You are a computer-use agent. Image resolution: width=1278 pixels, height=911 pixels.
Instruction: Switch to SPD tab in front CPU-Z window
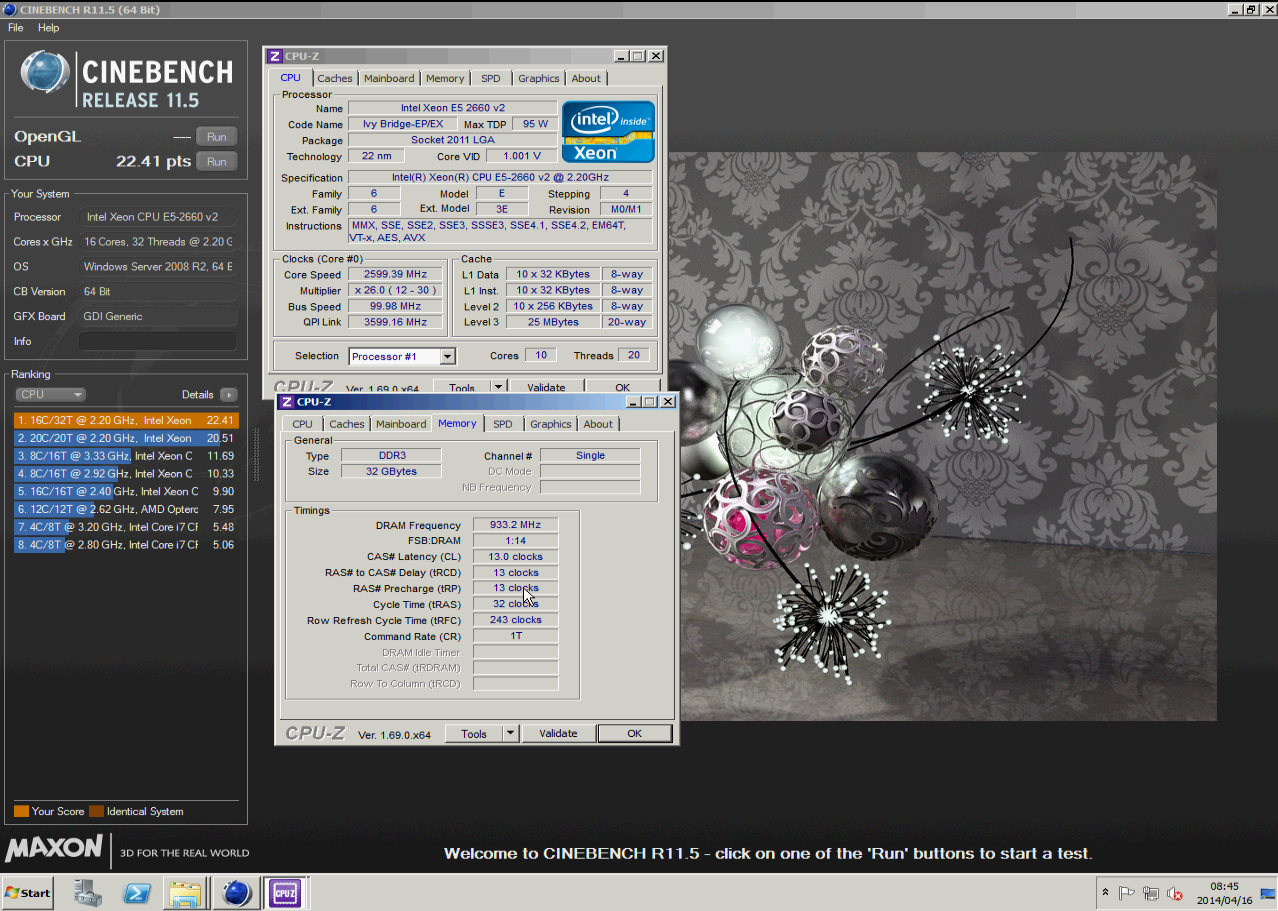pyautogui.click(x=502, y=424)
